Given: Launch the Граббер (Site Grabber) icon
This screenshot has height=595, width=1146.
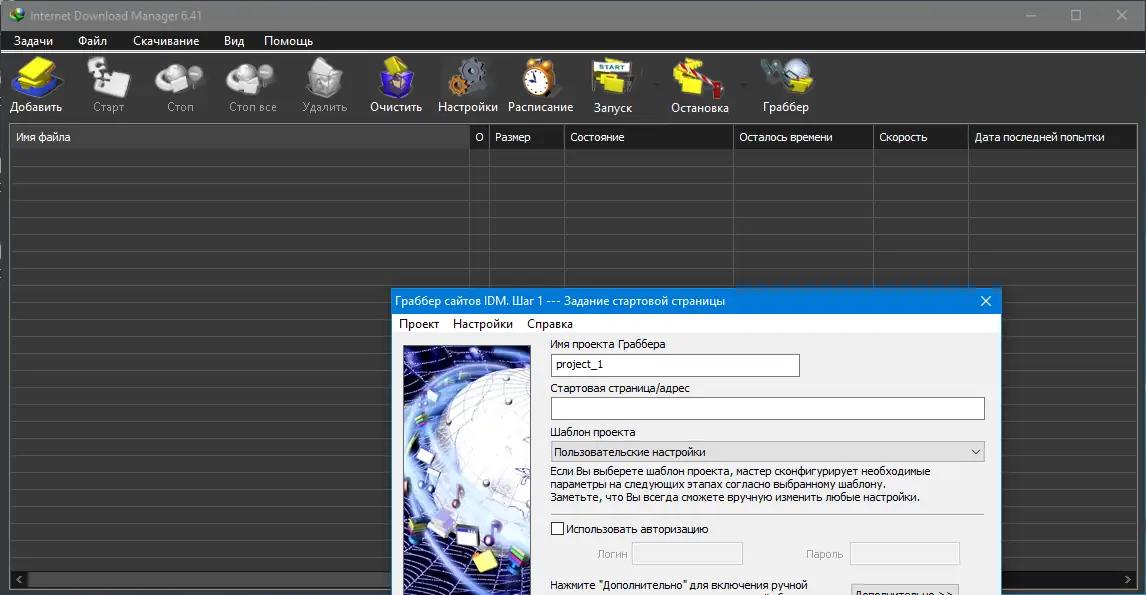Looking at the screenshot, I should [788, 82].
